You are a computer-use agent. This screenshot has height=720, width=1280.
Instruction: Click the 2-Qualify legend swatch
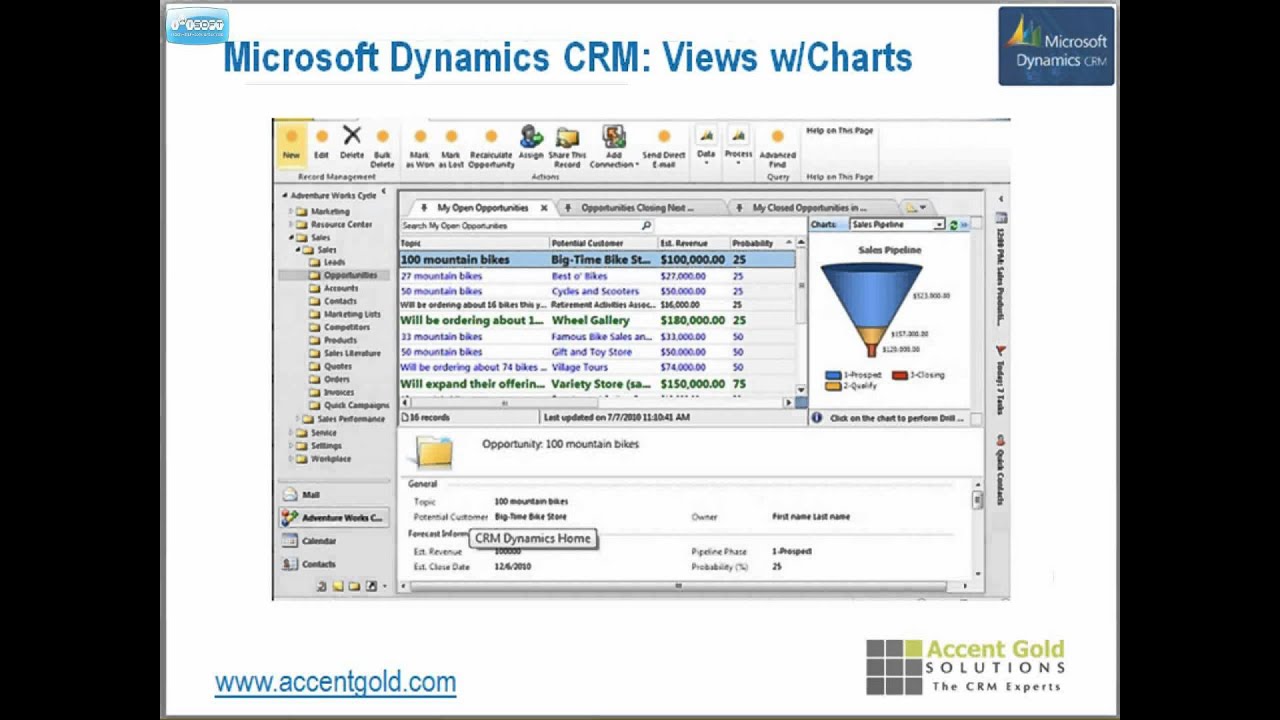coord(832,386)
